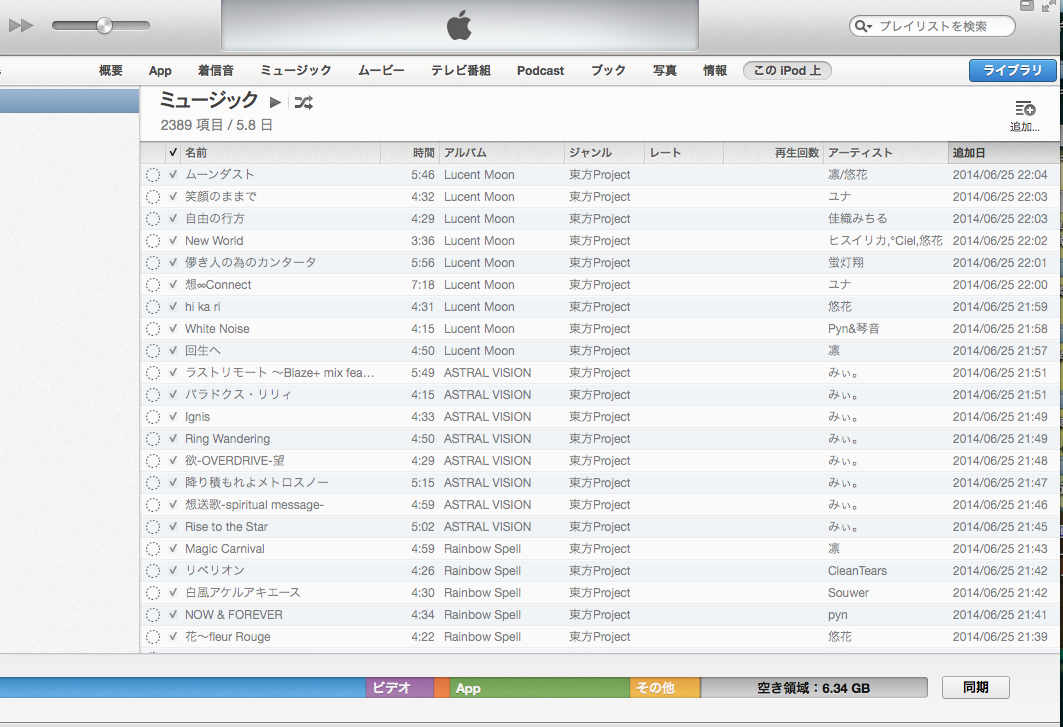1063x727 pixels.
Task: Uncheck the White Noise track
Action: (x=173, y=329)
